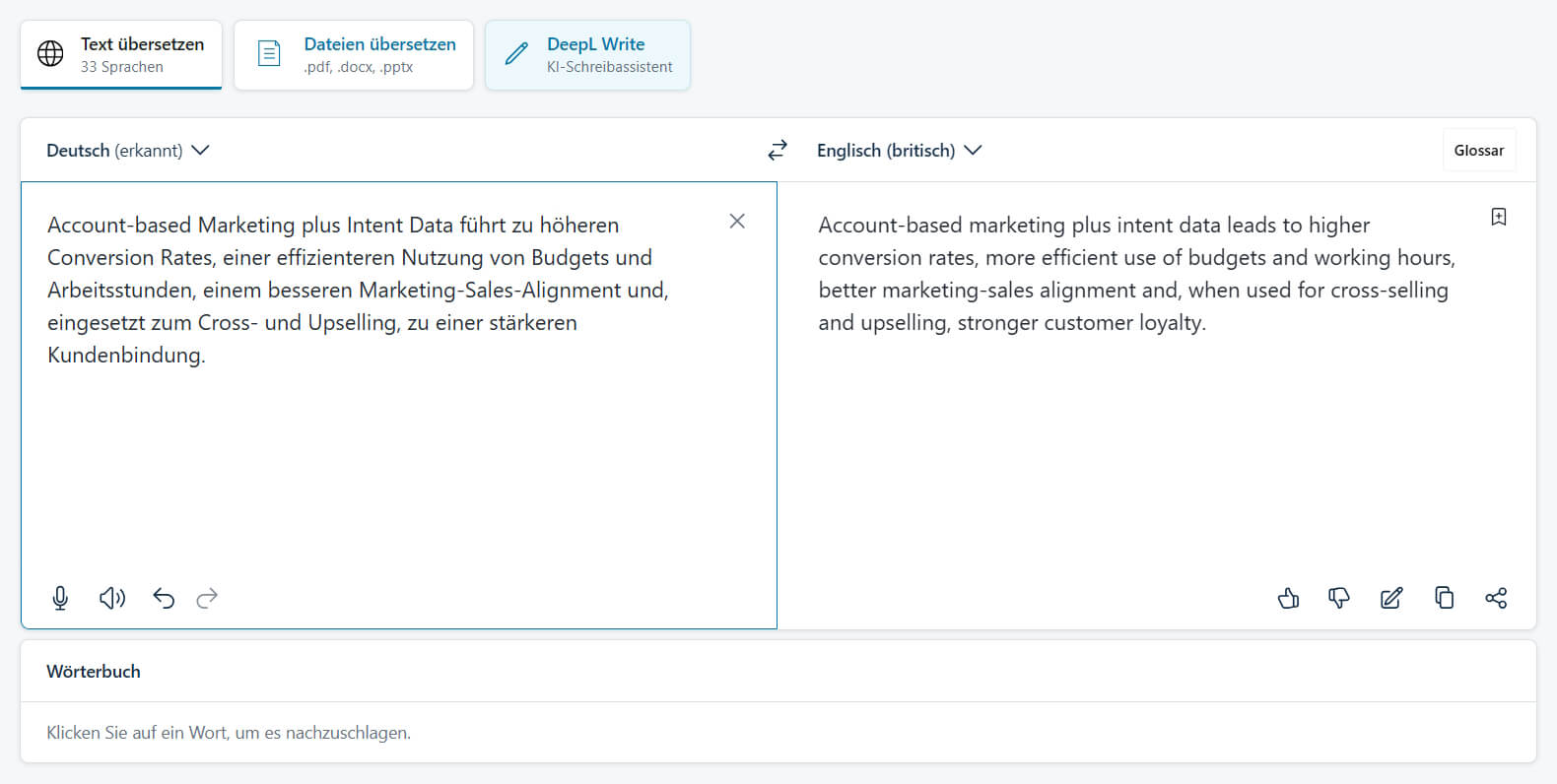Image resolution: width=1557 pixels, height=784 pixels.
Task: Give the translation a thumbs up
Action: tap(1288, 598)
